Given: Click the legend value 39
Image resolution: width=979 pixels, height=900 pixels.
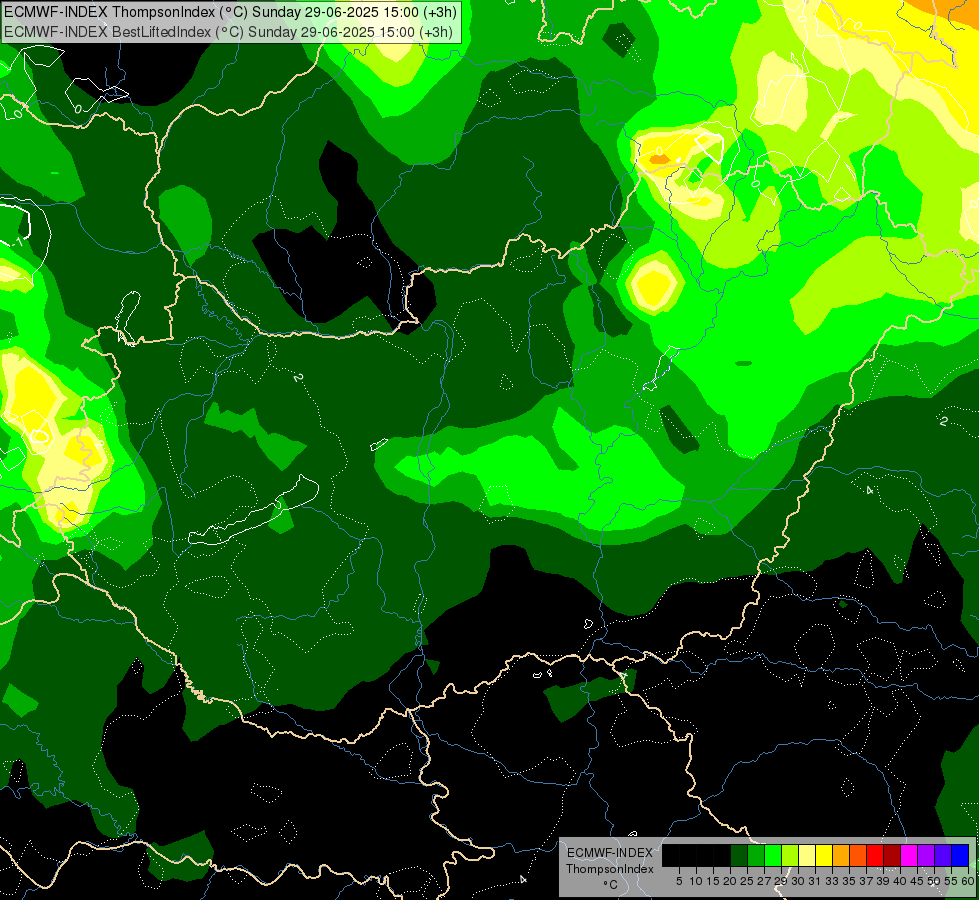Looking at the screenshot, I should coord(883,881).
